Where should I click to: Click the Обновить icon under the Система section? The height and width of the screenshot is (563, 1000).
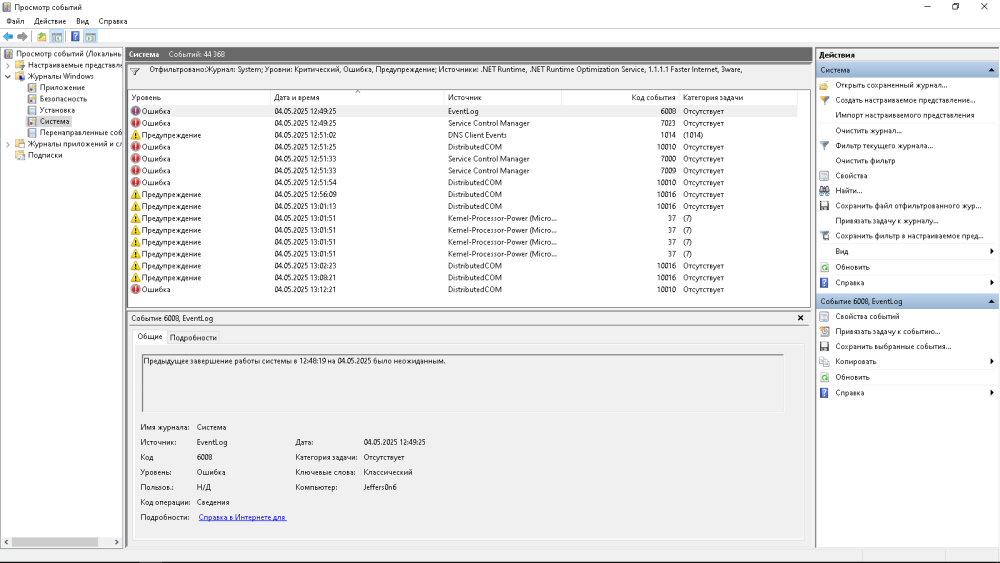point(824,267)
